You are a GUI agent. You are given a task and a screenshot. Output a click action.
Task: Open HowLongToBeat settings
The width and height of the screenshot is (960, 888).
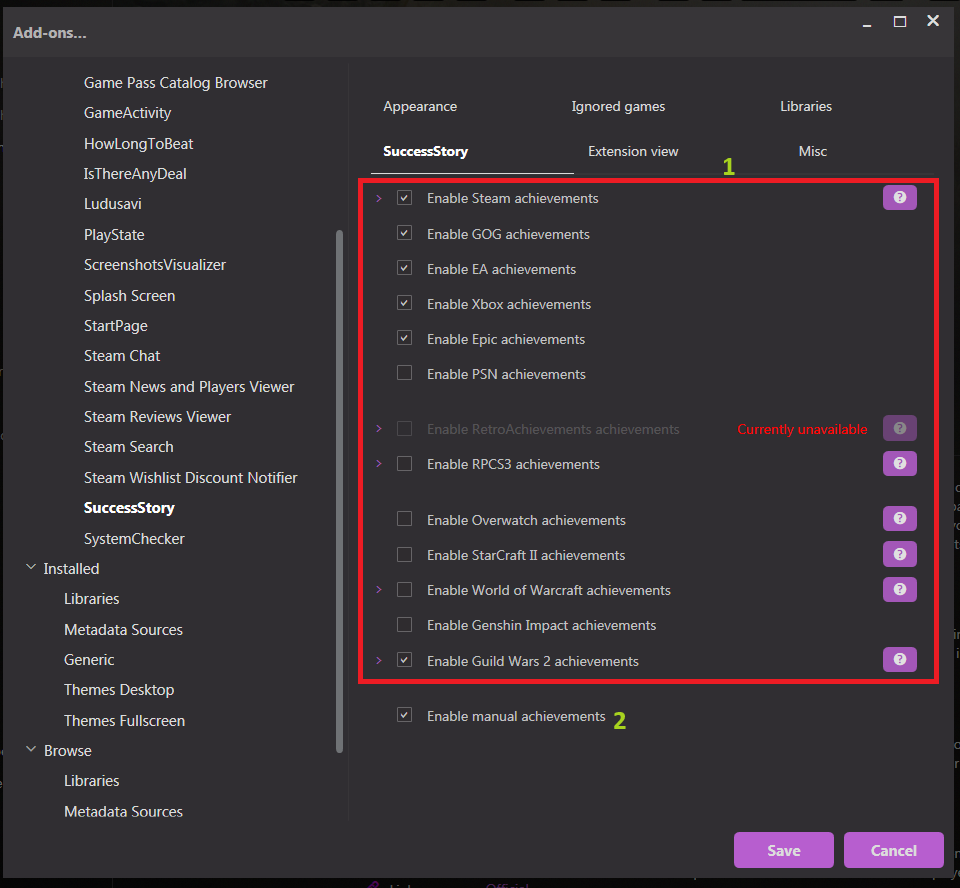[x=138, y=144]
